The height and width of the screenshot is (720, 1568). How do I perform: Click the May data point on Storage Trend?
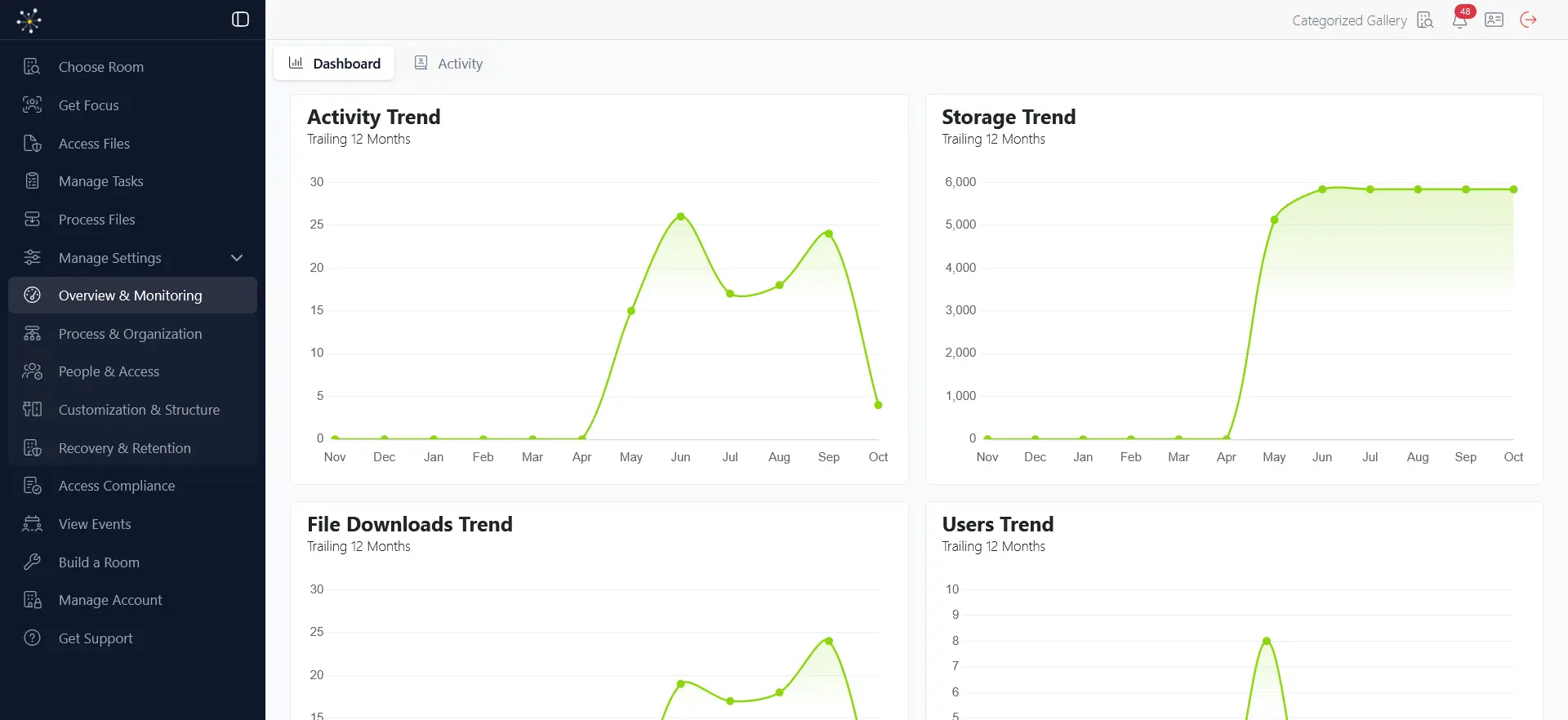[x=1274, y=220]
